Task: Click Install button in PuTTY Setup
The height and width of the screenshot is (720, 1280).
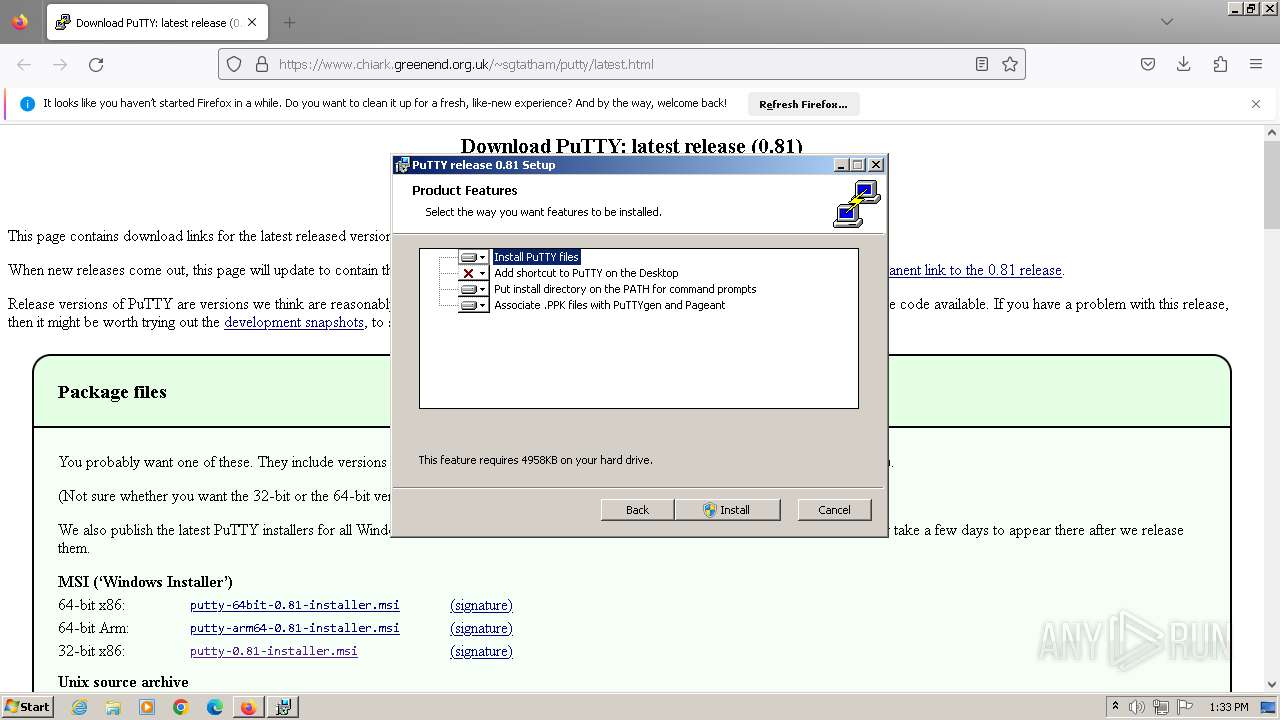Action: click(x=727, y=510)
